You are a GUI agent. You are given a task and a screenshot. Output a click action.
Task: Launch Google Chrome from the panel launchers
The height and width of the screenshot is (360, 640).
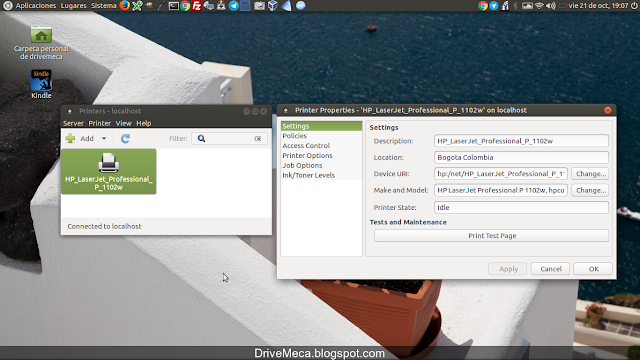[185, 6]
